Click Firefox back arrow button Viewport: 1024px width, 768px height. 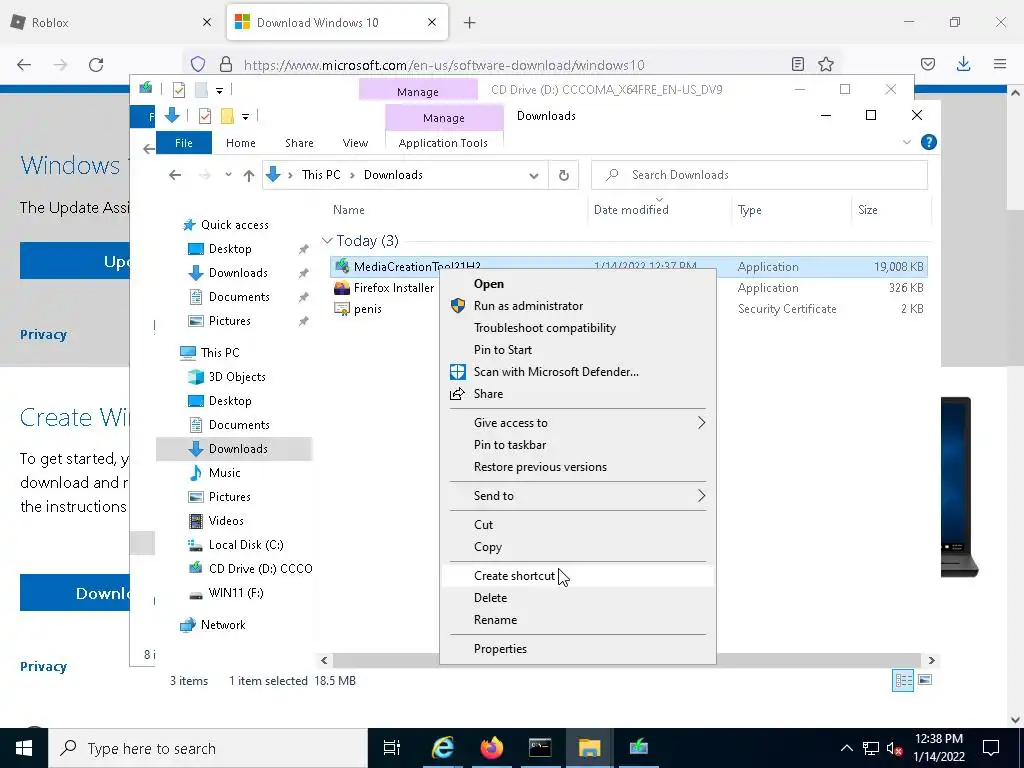pos(24,65)
